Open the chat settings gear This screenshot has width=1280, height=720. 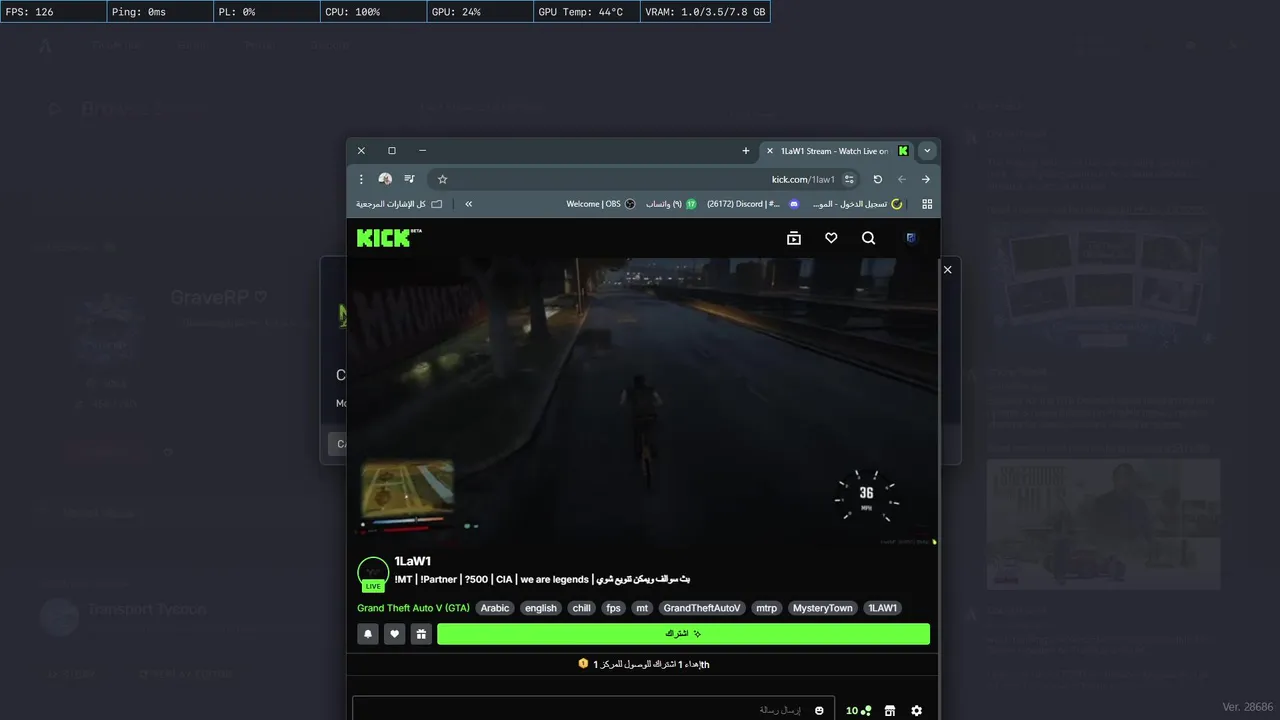(917, 710)
